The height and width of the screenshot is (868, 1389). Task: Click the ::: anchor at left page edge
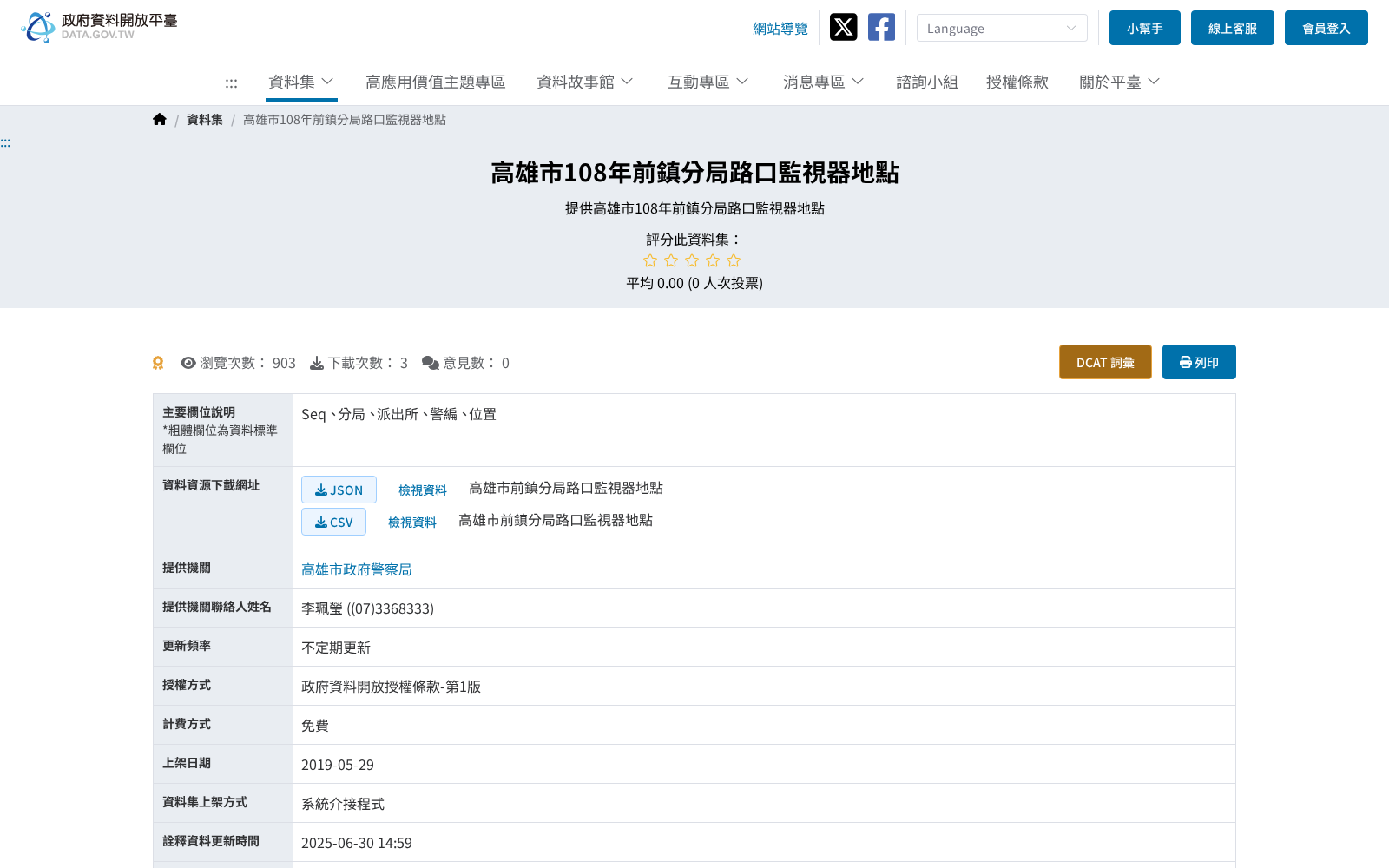[5, 142]
